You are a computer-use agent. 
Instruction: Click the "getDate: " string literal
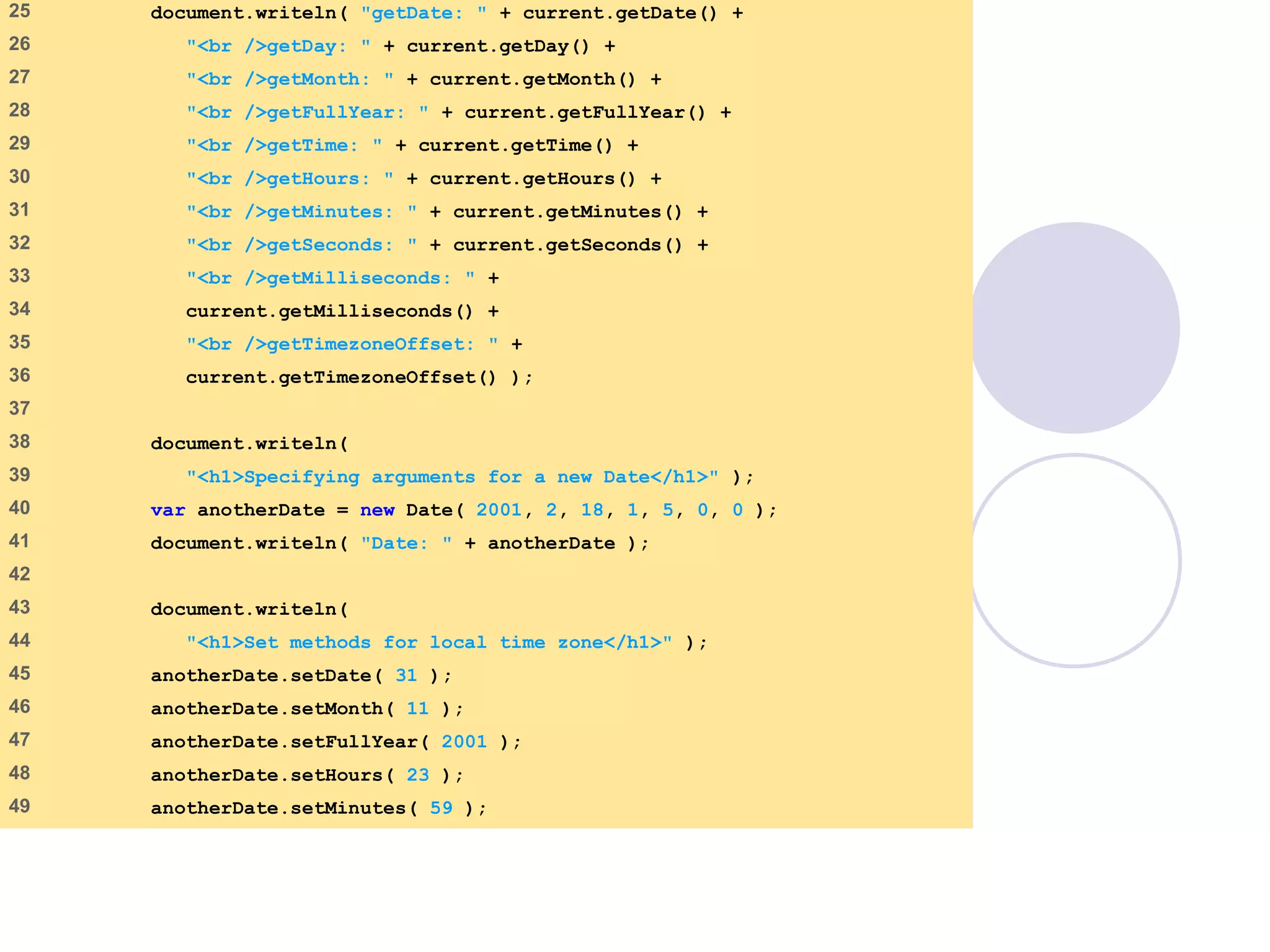424,13
